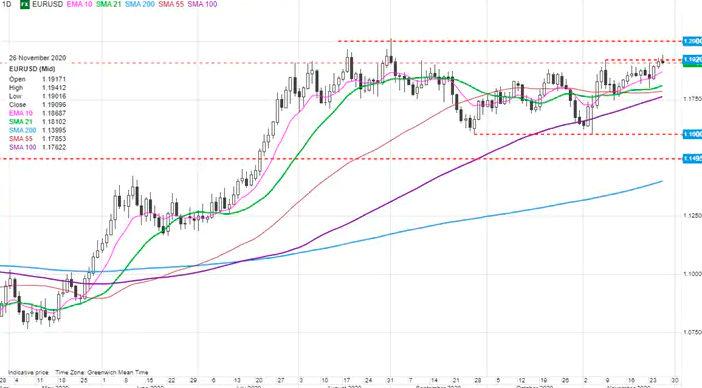
Task: Click the green FX instrument icon
Action: point(24,4)
